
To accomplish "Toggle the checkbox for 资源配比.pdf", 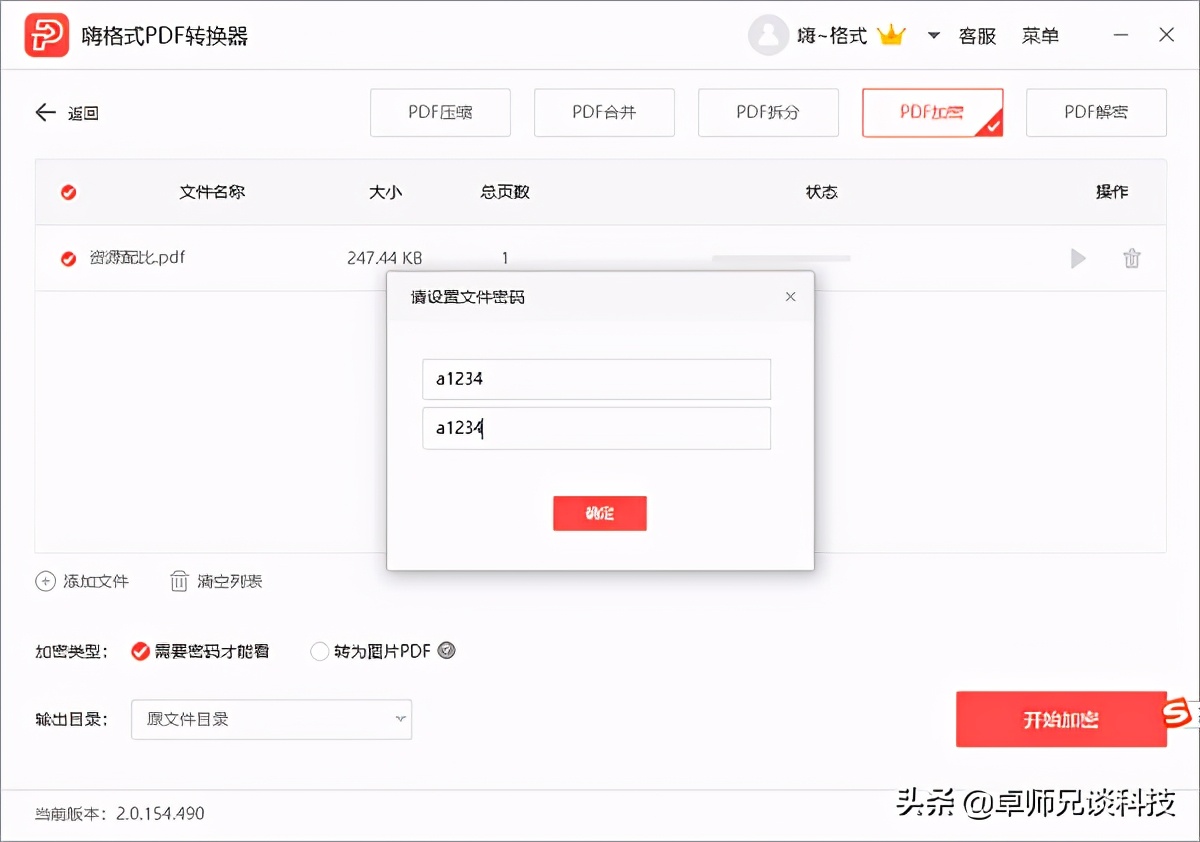I will pyautogui.click(x=67, y=258).
